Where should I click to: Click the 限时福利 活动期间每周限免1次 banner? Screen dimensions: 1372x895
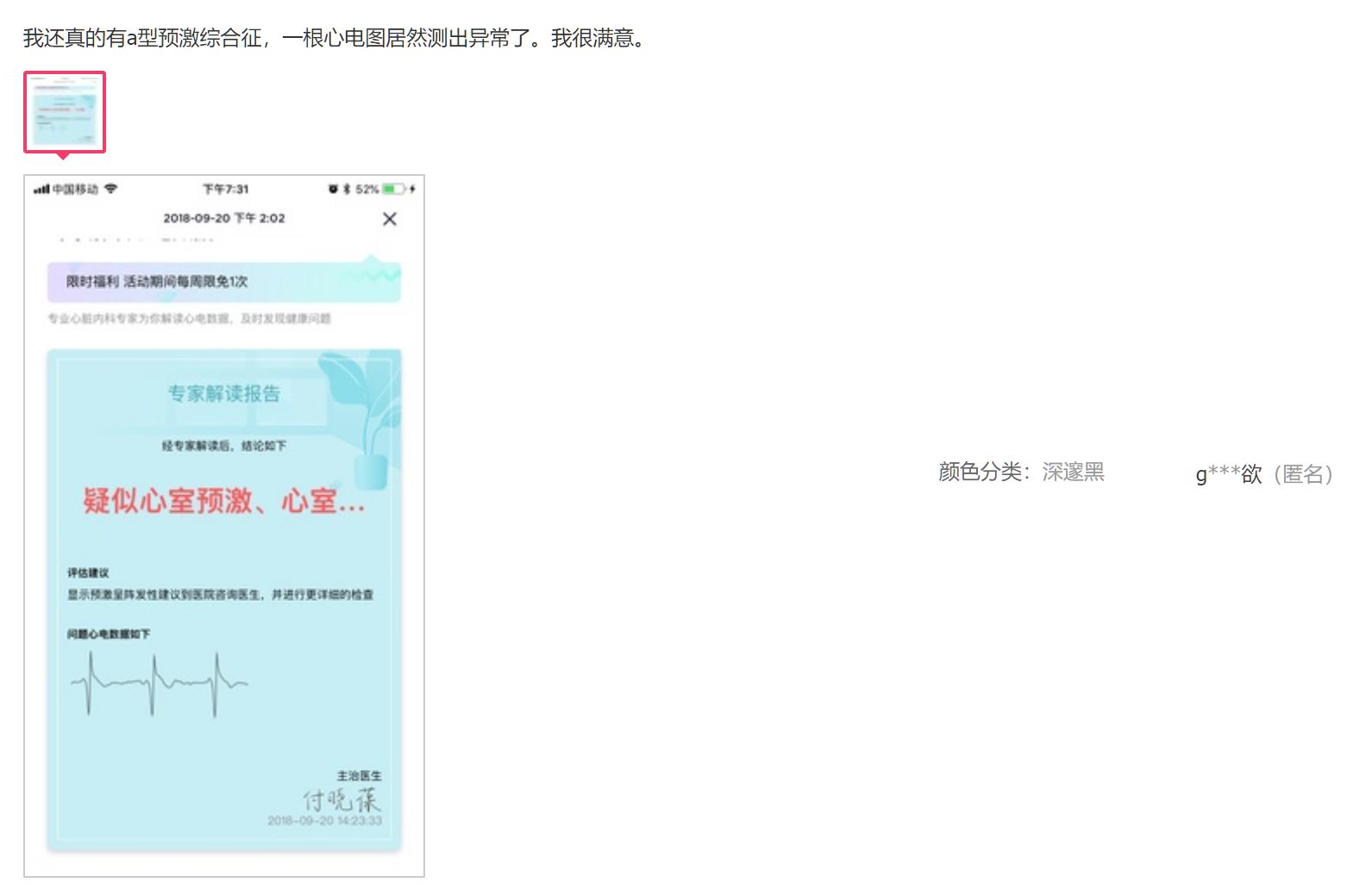(224, 281)
